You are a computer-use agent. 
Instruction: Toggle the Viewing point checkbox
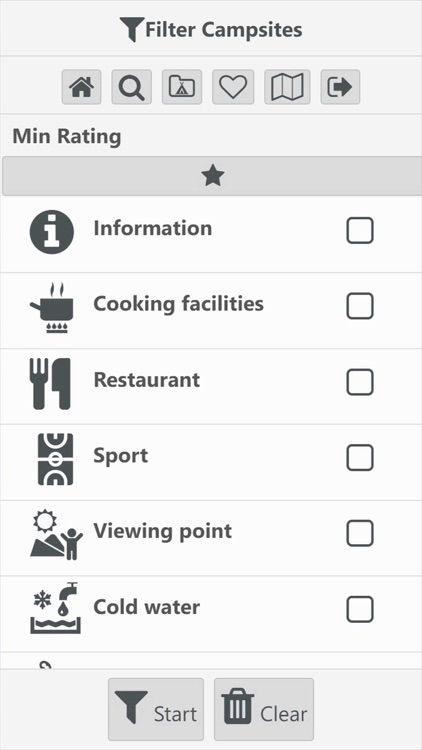point(360,533)
